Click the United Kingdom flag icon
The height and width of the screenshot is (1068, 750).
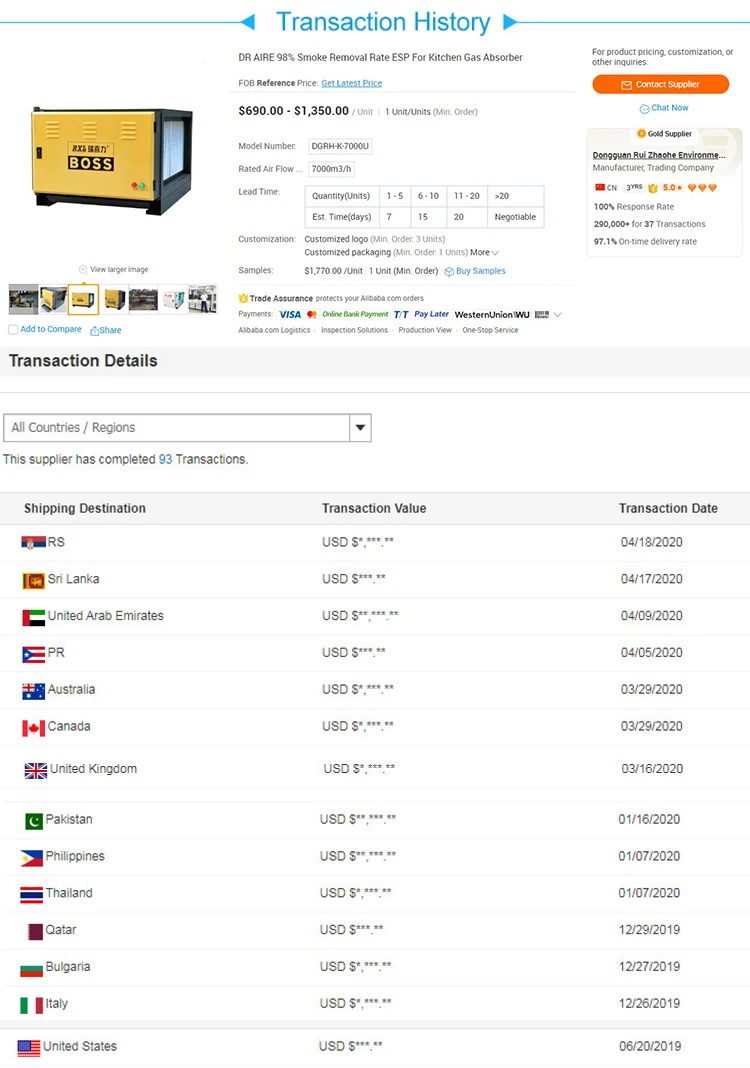point(36,770)
